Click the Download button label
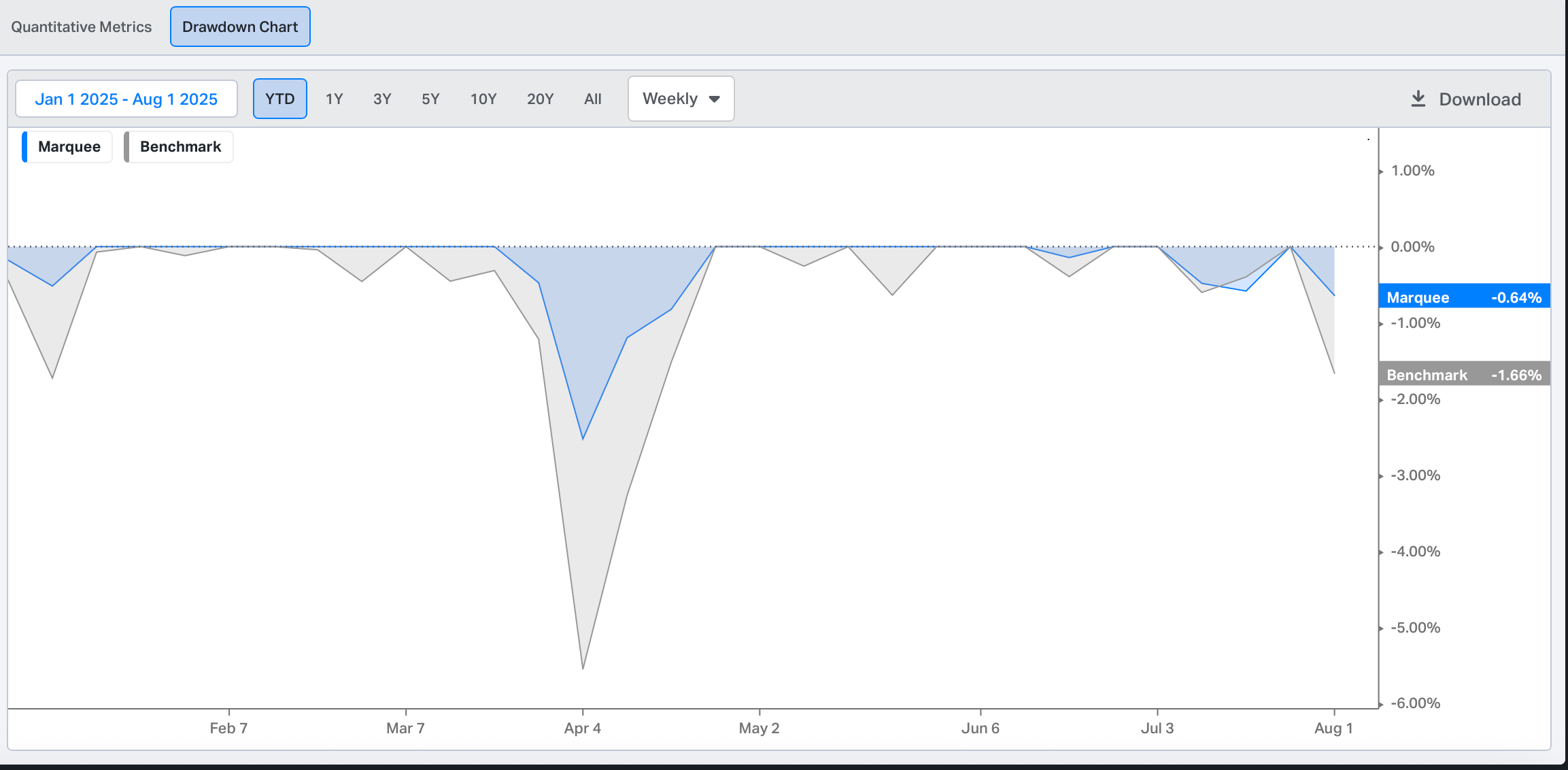The width and height of the screenshot is (1568, 770). [1480, 99]
